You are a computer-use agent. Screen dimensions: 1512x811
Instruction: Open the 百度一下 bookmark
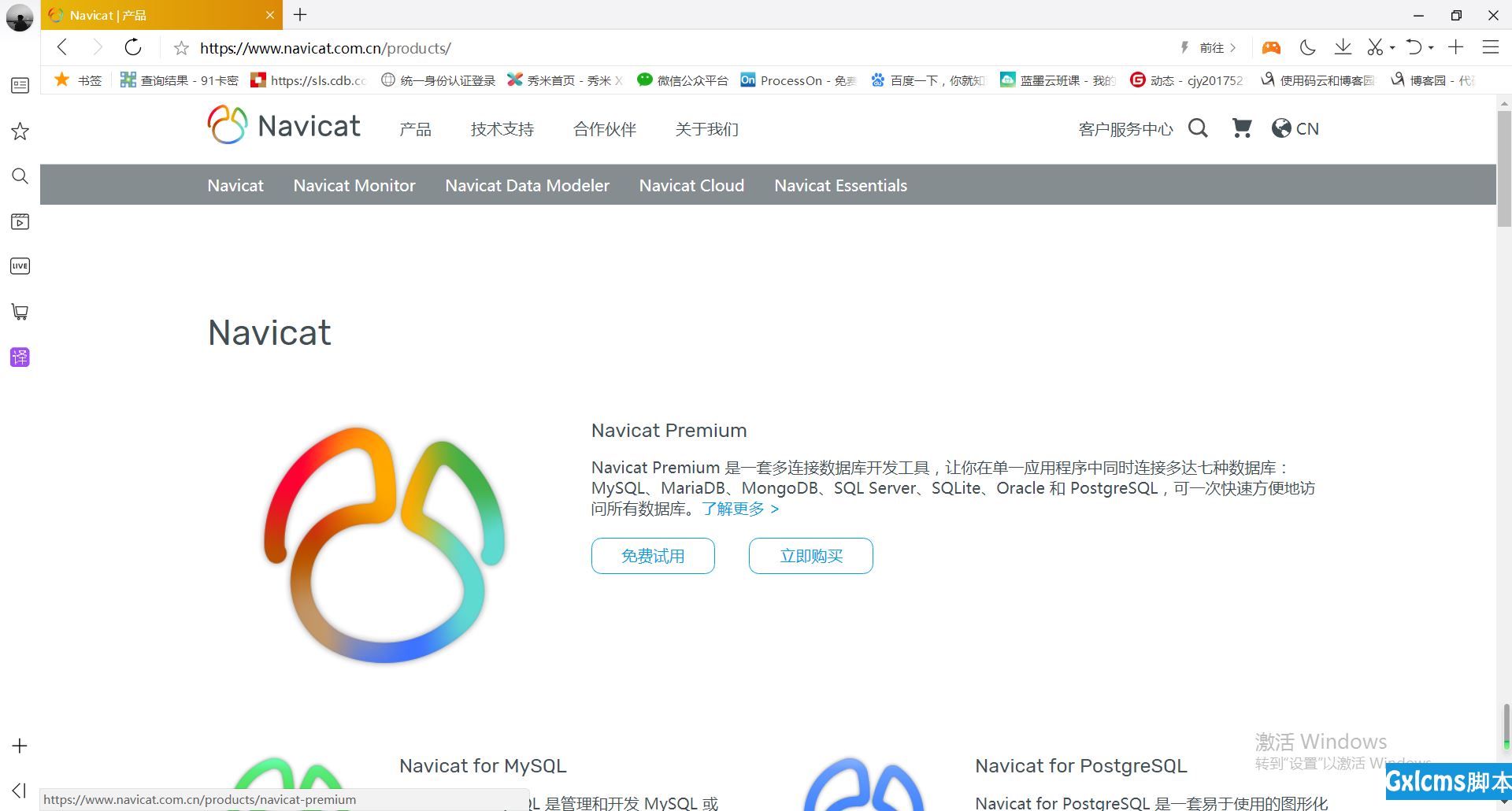928,80
